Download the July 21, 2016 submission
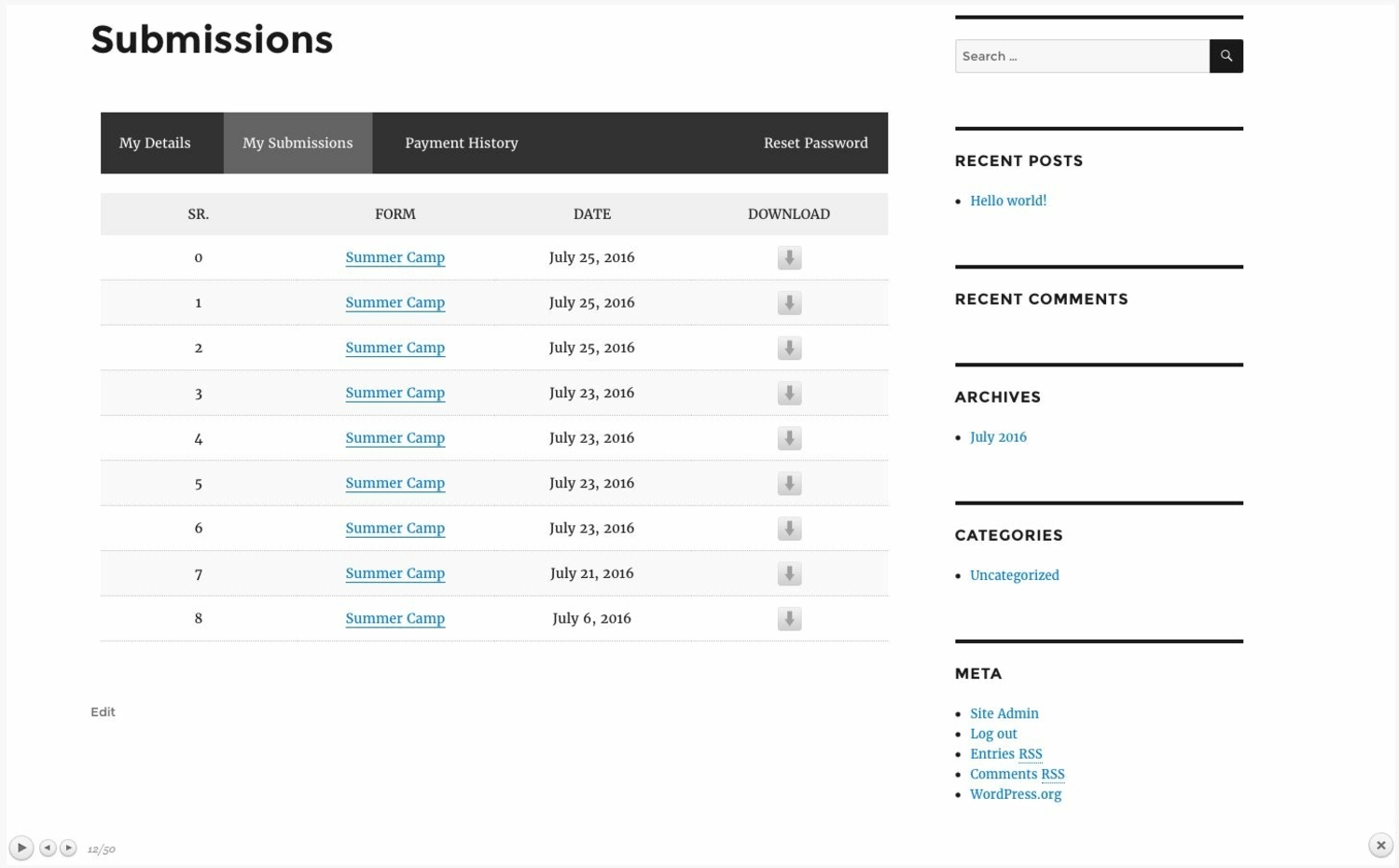The height and width of the screenshot is (868, 1399). [x=789, y=573]
